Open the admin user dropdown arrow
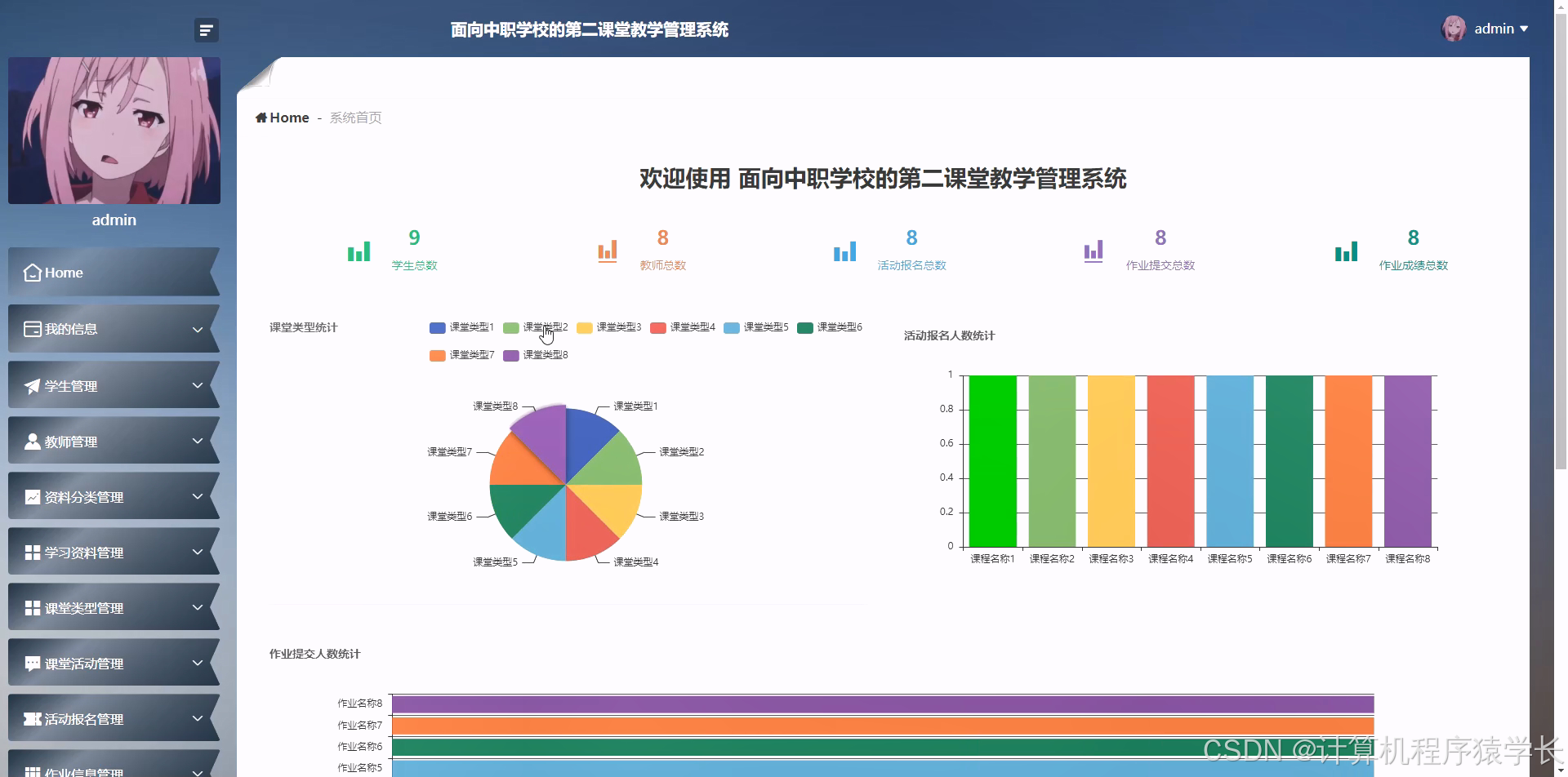Screen dimensions: 1568x777 (1524, 29)
